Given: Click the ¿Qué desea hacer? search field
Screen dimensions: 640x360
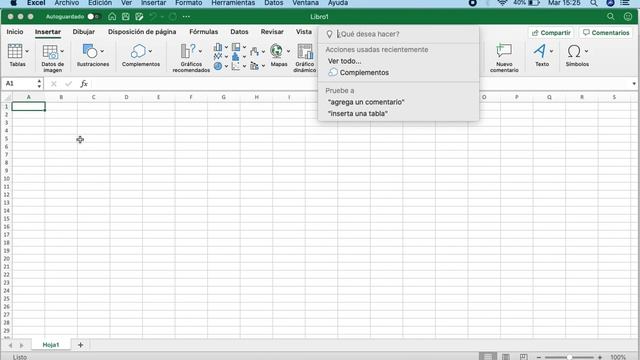Looking at the screenshot, I should 398,34.
